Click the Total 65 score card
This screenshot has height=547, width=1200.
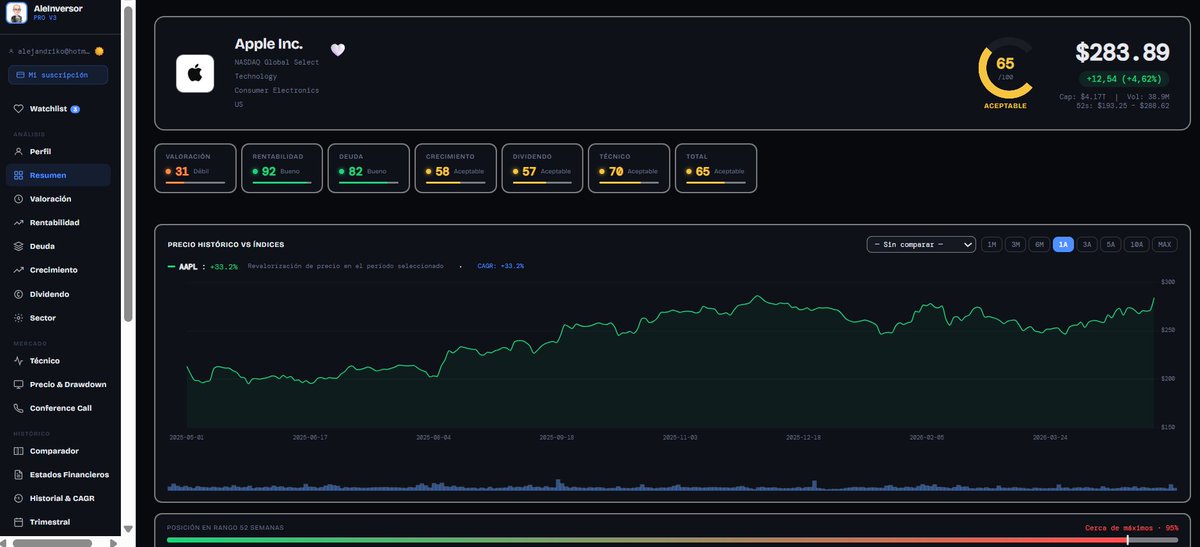[716, 166]
